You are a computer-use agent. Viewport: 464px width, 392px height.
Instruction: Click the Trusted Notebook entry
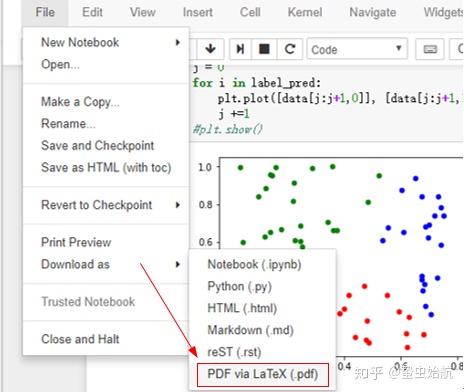[x=106, y=302]
